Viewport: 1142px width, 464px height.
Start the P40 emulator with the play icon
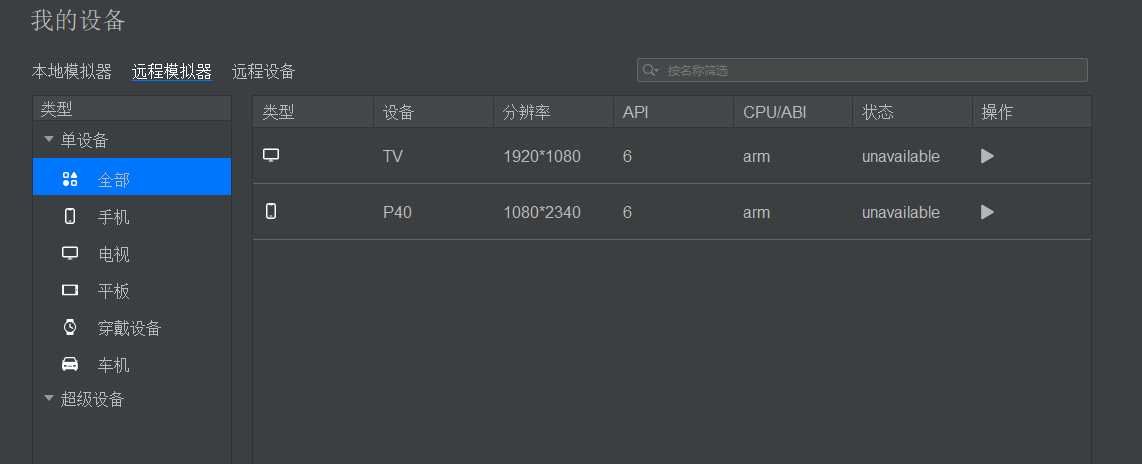(987, 212)
